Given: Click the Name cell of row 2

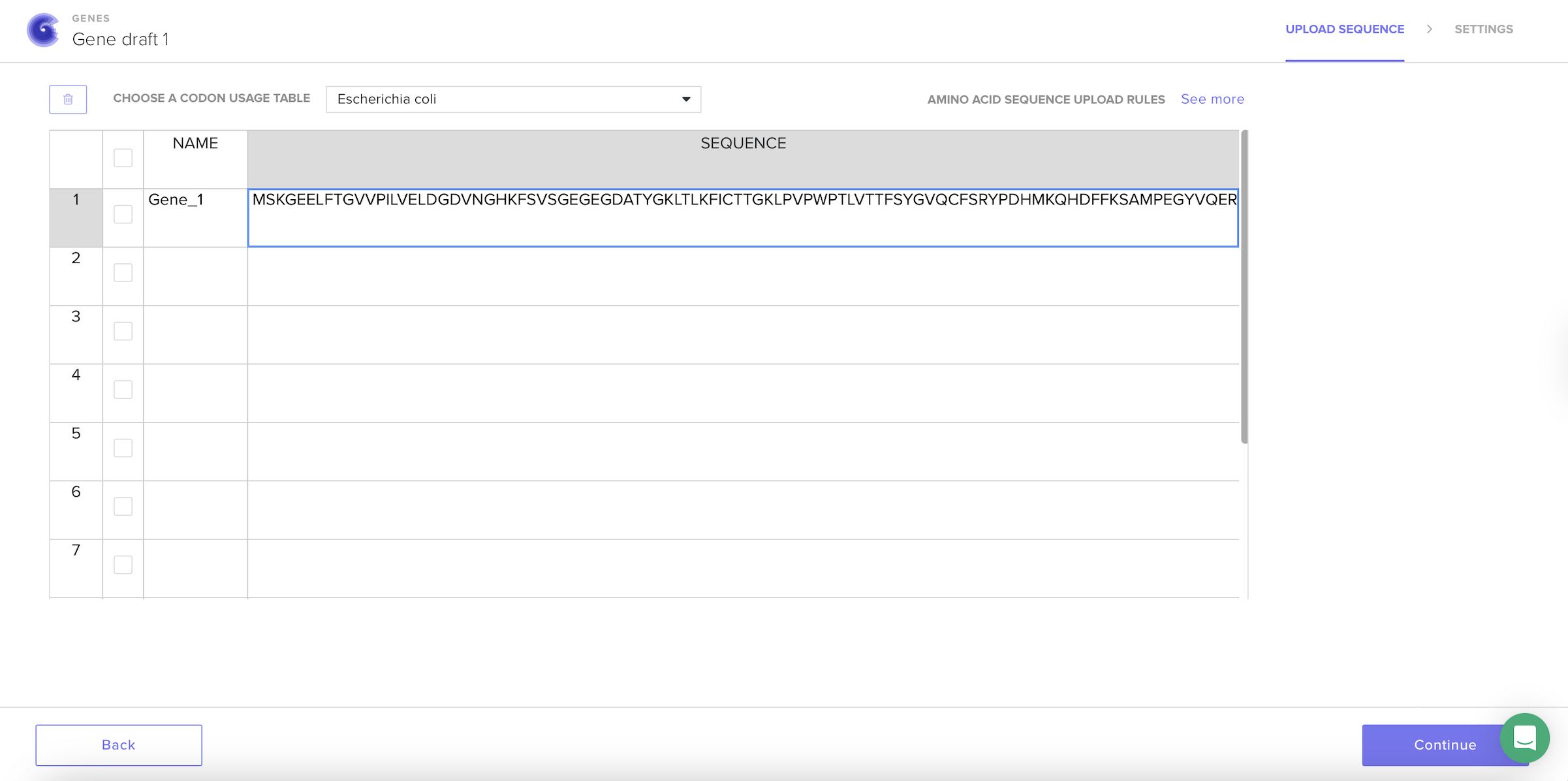Looking at the screenshot, I should (194, 276).
